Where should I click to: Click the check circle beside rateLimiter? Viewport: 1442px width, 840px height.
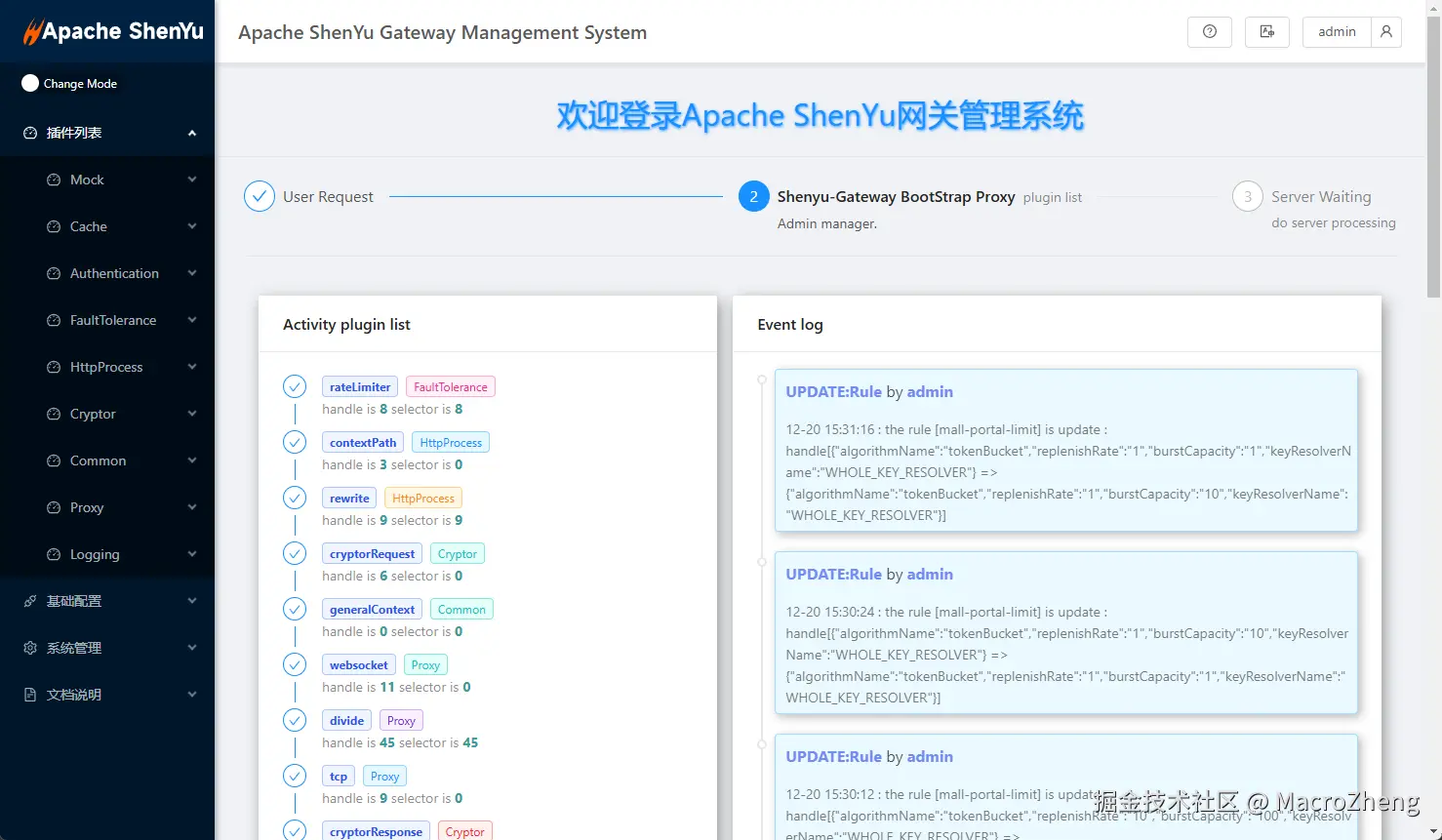click(x=295, y=386)
